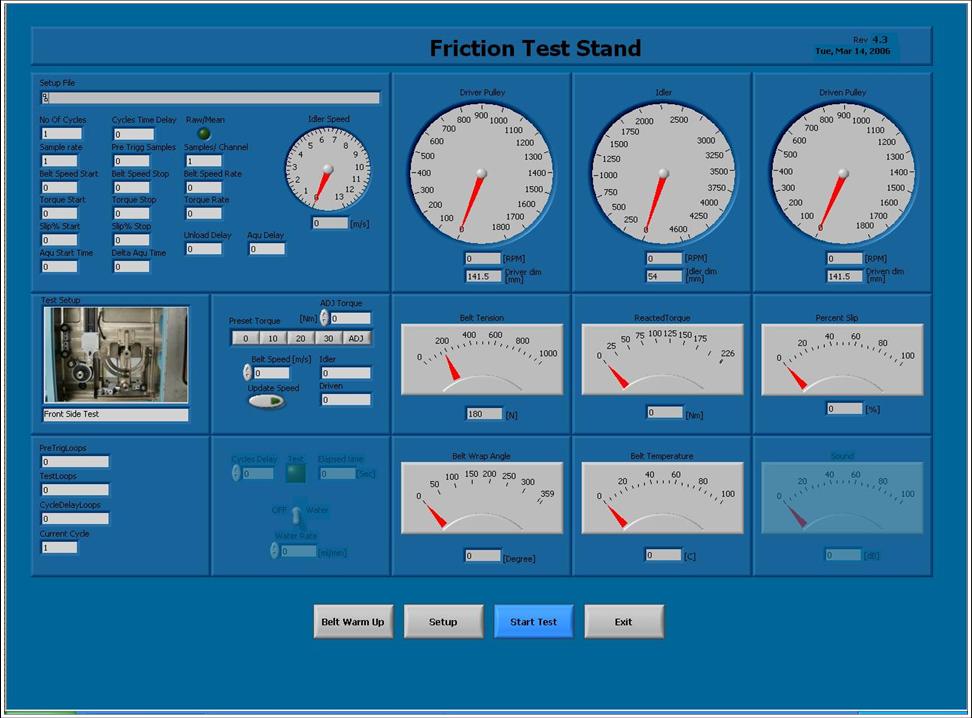
Task: Click the Driver Pulley RPM gauge
Action: [481, 173]
